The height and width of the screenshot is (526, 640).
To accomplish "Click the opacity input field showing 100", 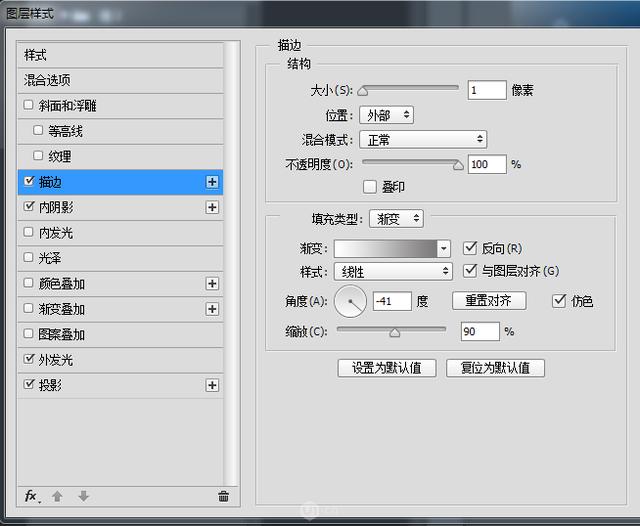I will click(487, 164).
